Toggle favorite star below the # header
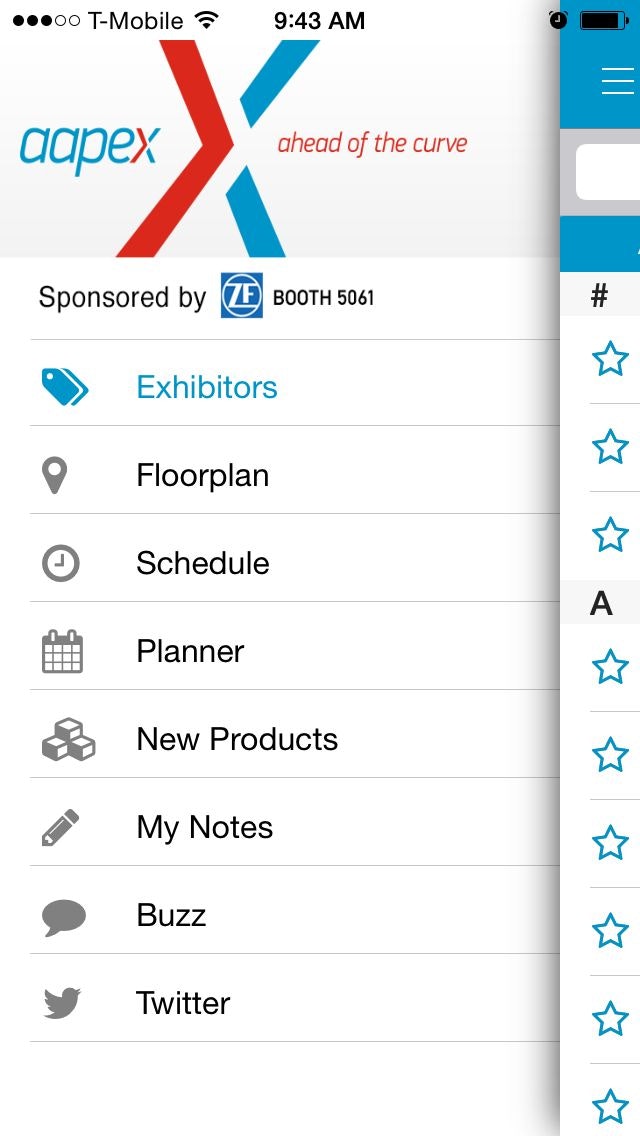The image size is (640, 1136). point(610,358)
